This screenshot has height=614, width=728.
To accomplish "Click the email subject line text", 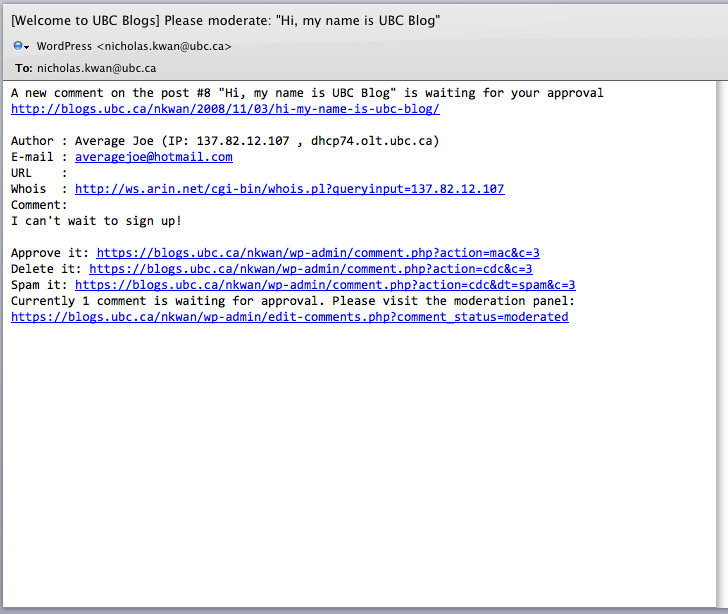I will click(x=226, y=21).
